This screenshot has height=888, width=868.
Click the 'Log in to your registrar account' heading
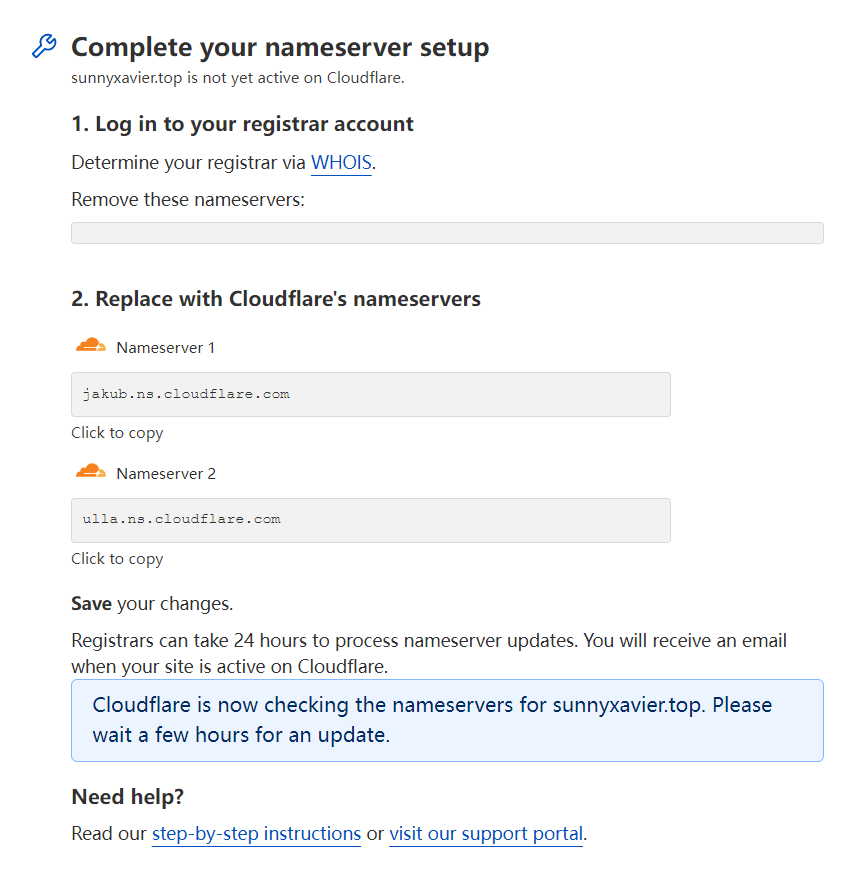242,124
